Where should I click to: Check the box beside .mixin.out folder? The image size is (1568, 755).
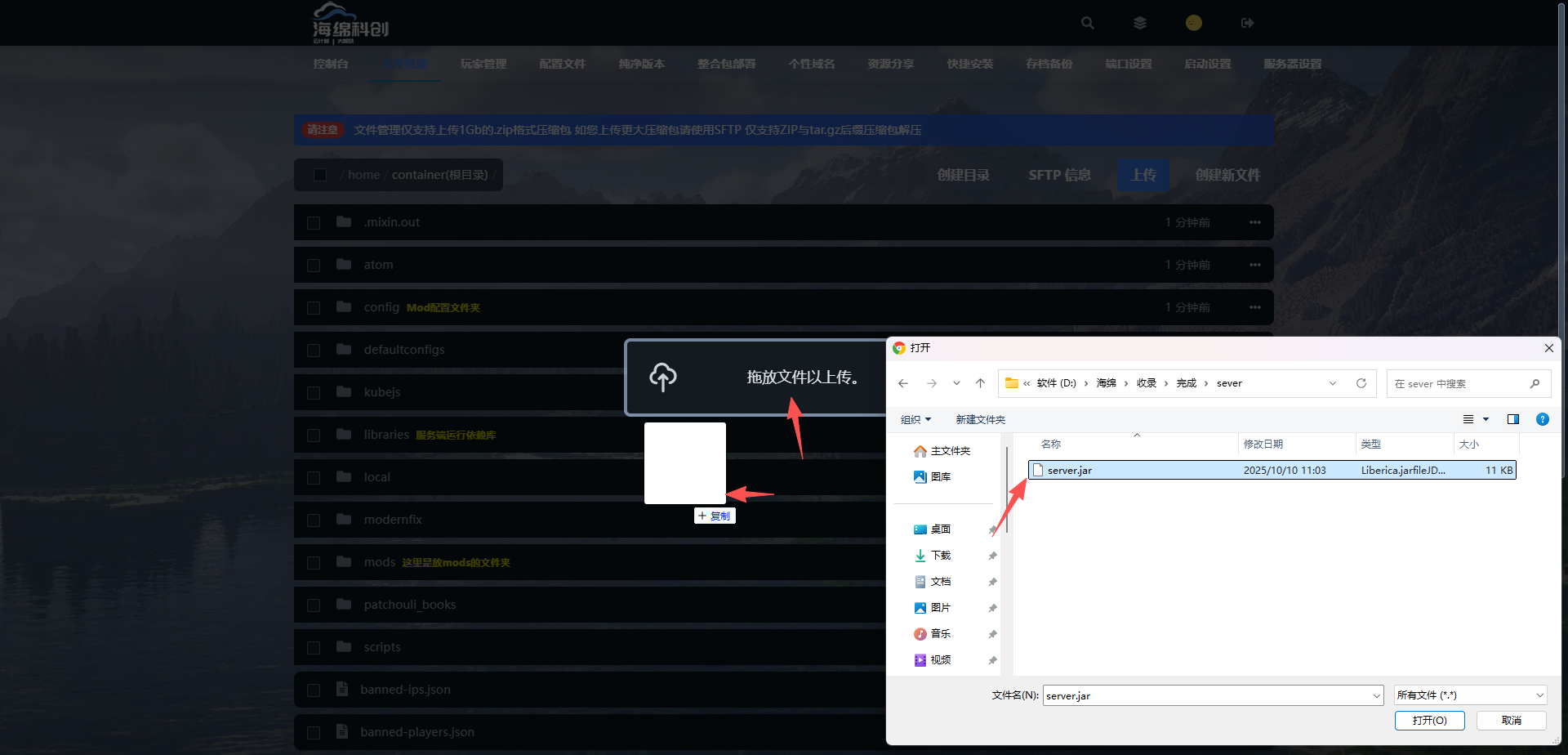pos(314,223)
